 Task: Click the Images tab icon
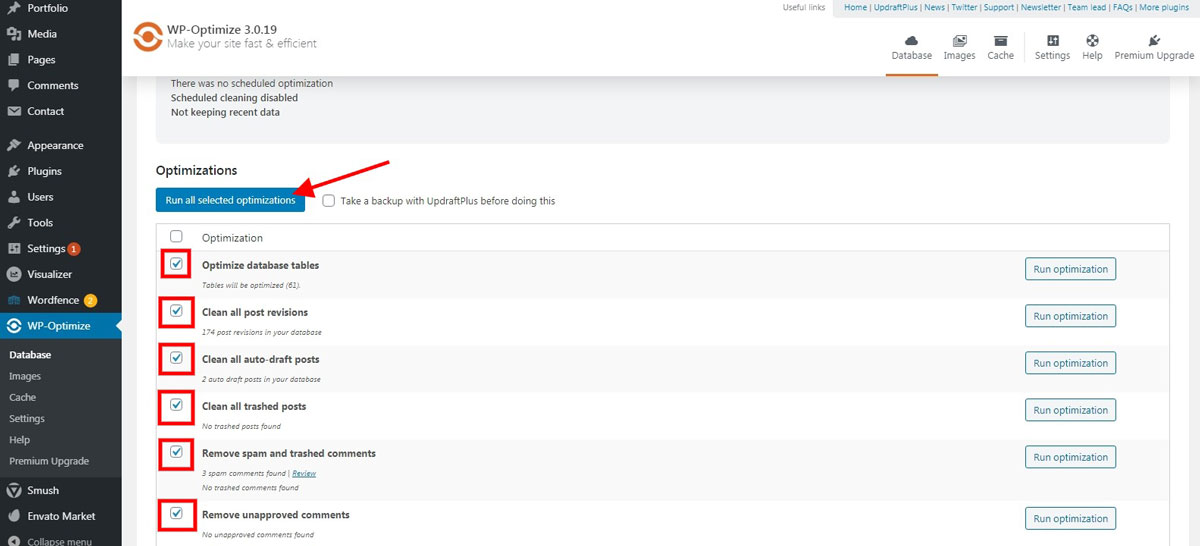pyautogui.click(x=959, y=41)
